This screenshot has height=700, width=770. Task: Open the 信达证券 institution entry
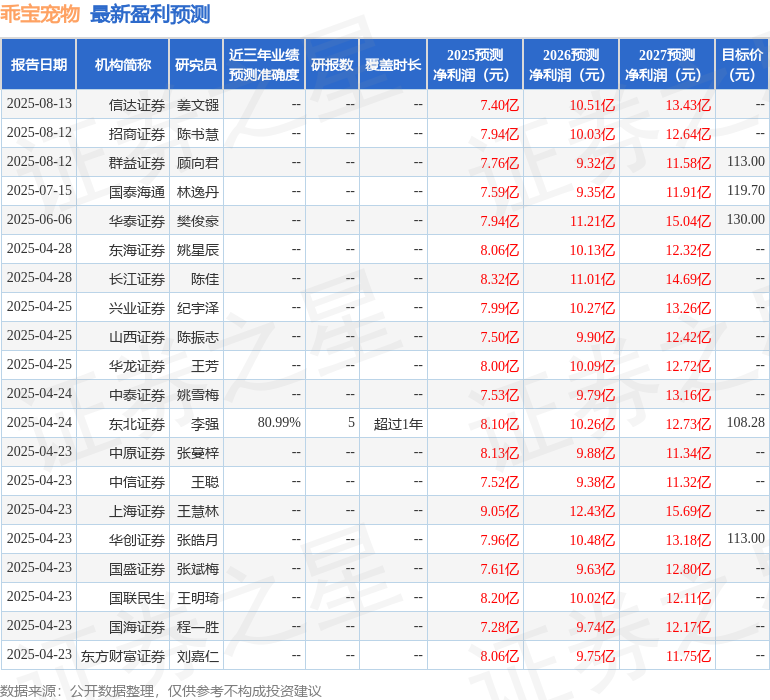pos(137,104)
